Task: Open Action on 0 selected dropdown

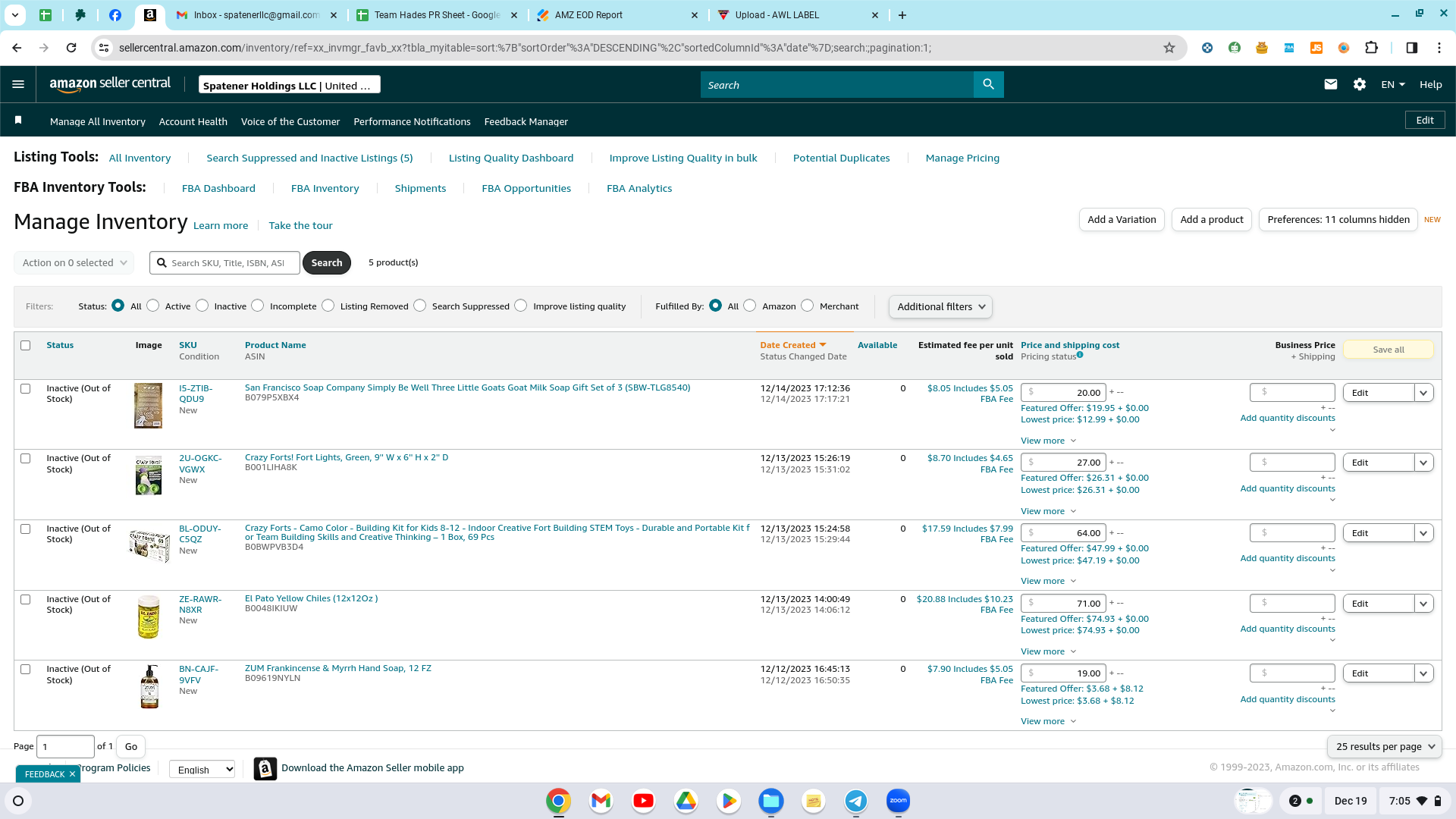Action: point(74,262)
